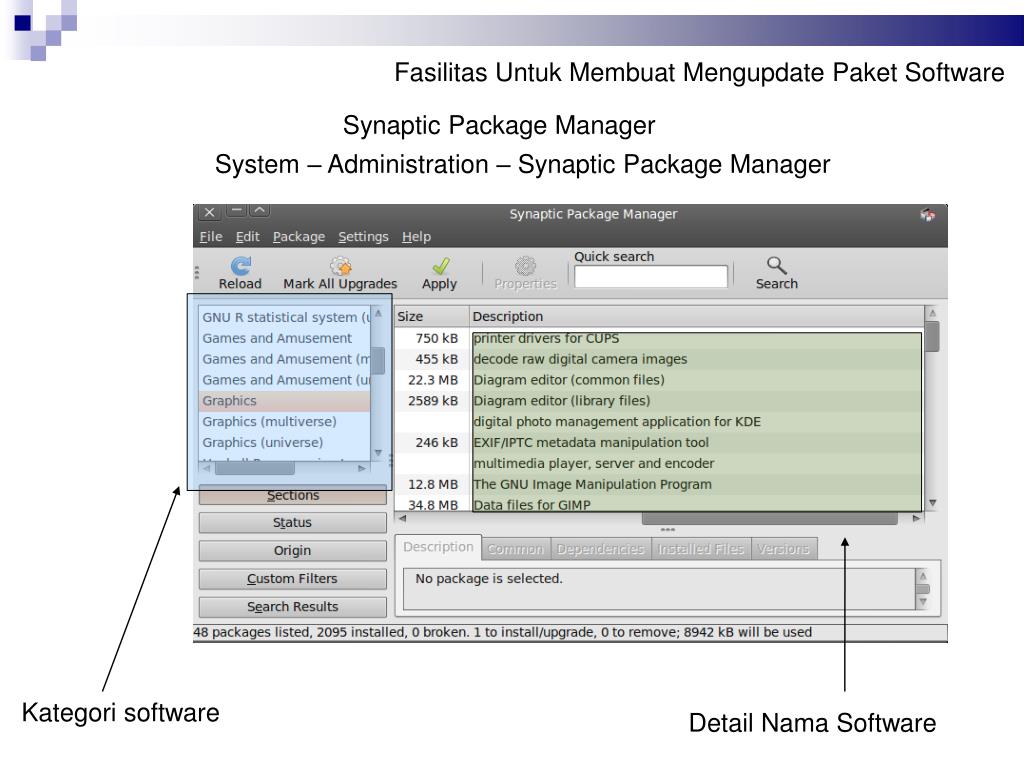The height and width of the screenshot is (768, 1024).
Task: Click category list vertical scrollbar thumb
Action: tap(378, 360)
